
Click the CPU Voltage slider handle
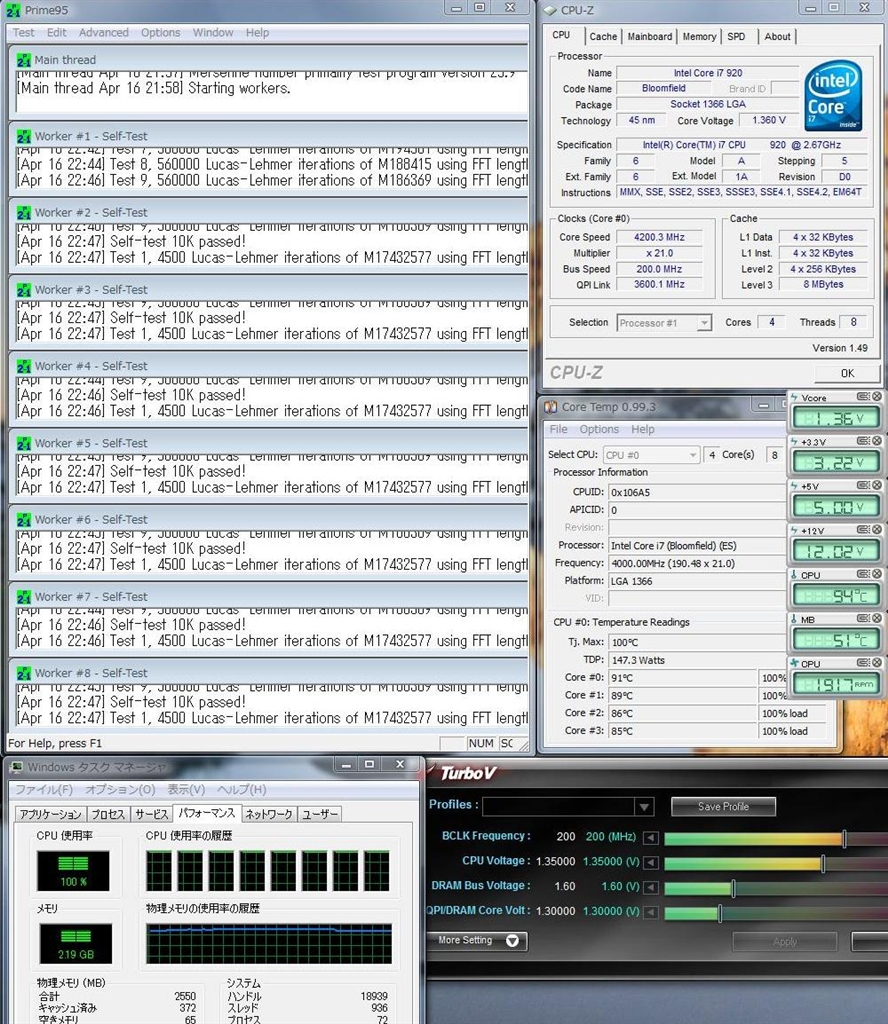(x=823, y=863)
